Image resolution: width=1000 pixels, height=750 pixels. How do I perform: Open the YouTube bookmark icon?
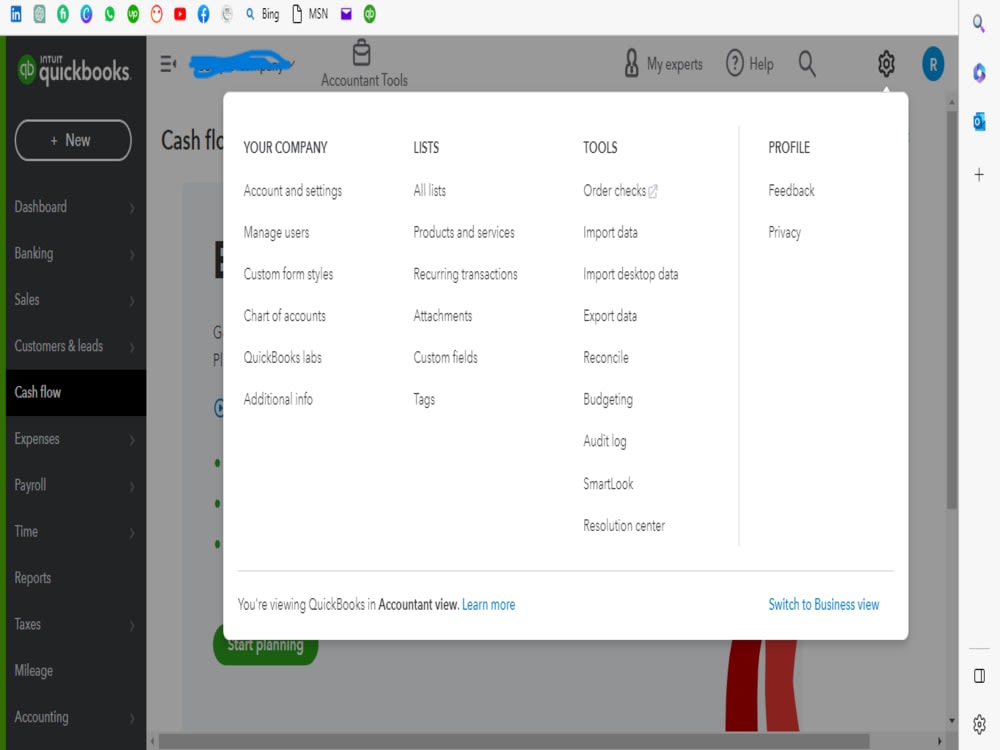[x=180, y=14]
